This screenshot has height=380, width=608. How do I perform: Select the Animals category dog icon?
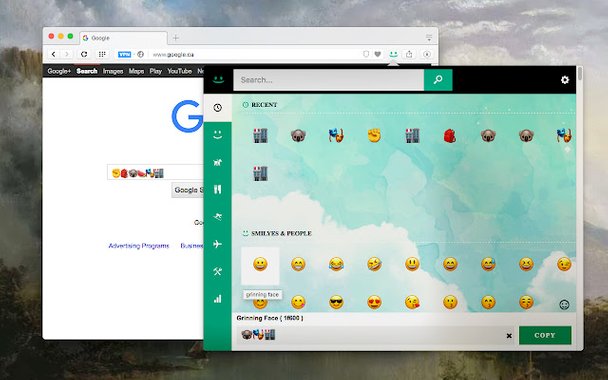tap(218, 162)
